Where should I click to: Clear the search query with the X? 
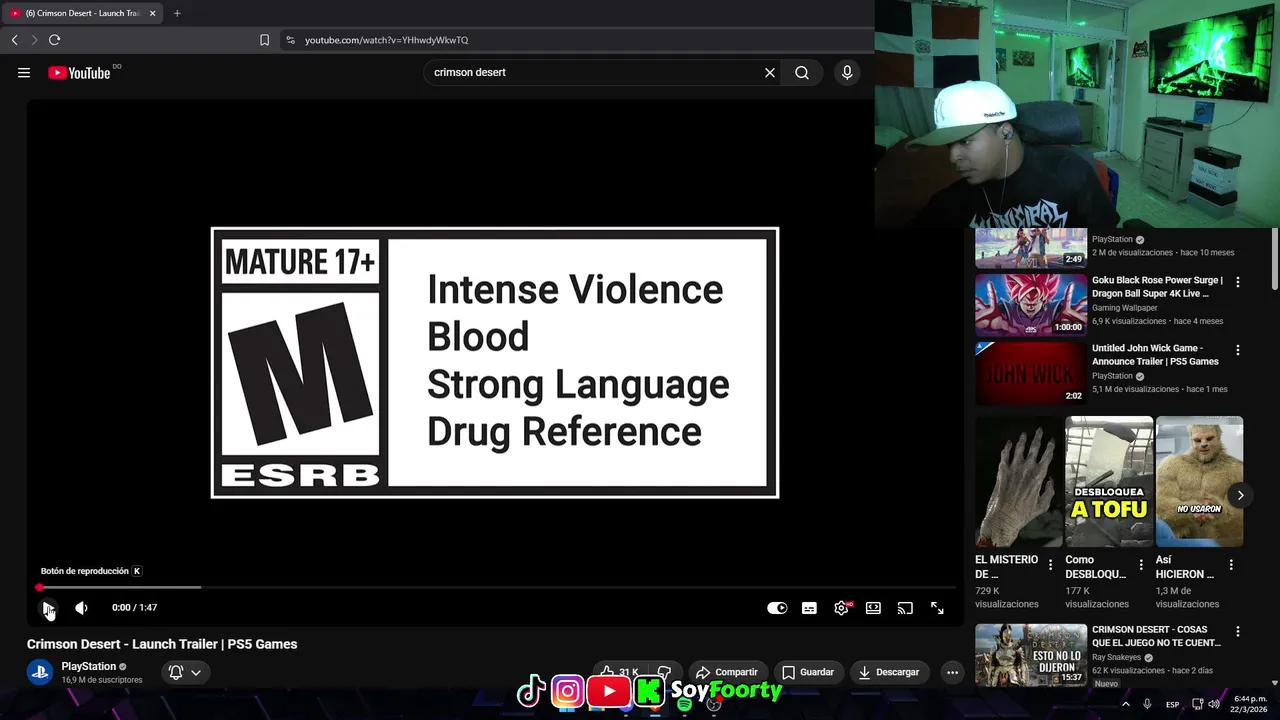(x=770, y=72)
